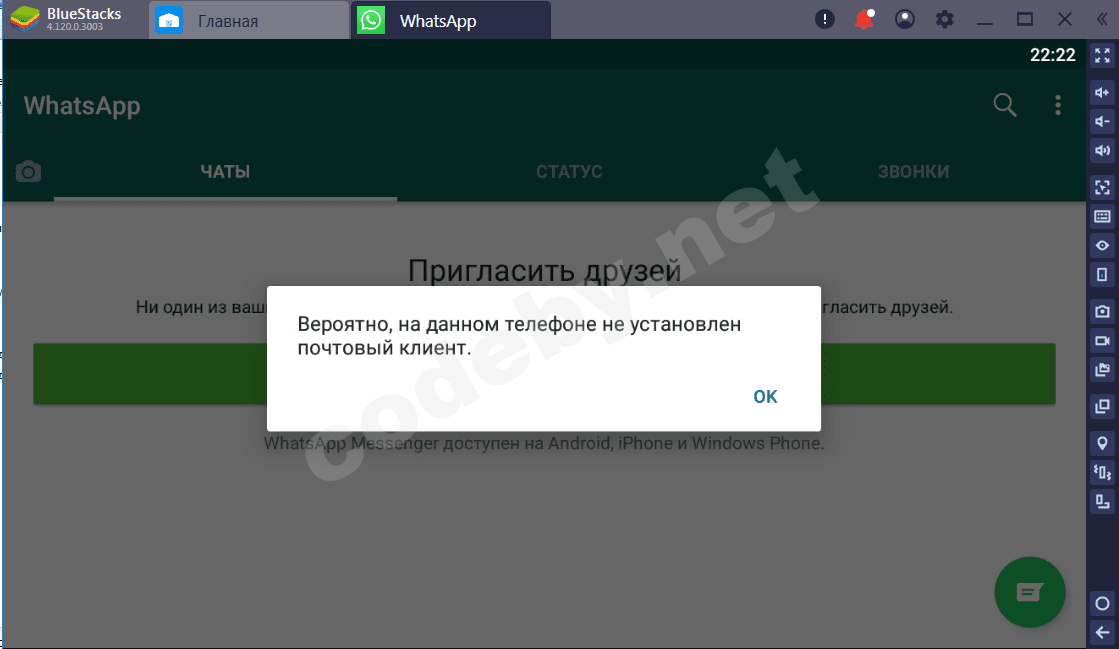This screenshot has width=1119, height=649.
Task: Click the Пригласить друзей heading
Action: coord(545,270)
